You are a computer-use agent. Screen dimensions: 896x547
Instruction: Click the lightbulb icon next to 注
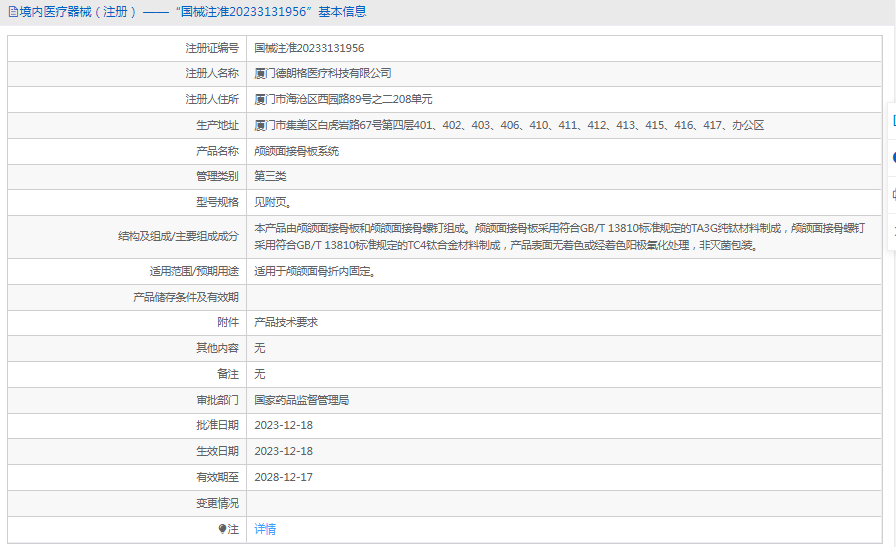(222, 529)
